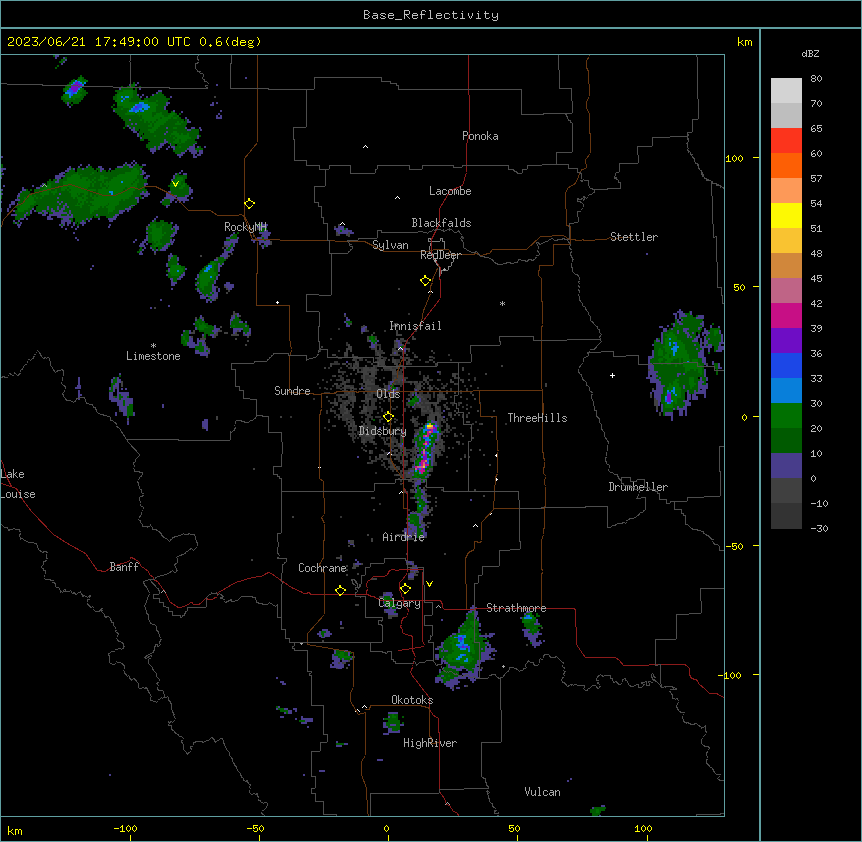
Task: Click the -30 value on dBZ scale
Action: coord(819,528)
